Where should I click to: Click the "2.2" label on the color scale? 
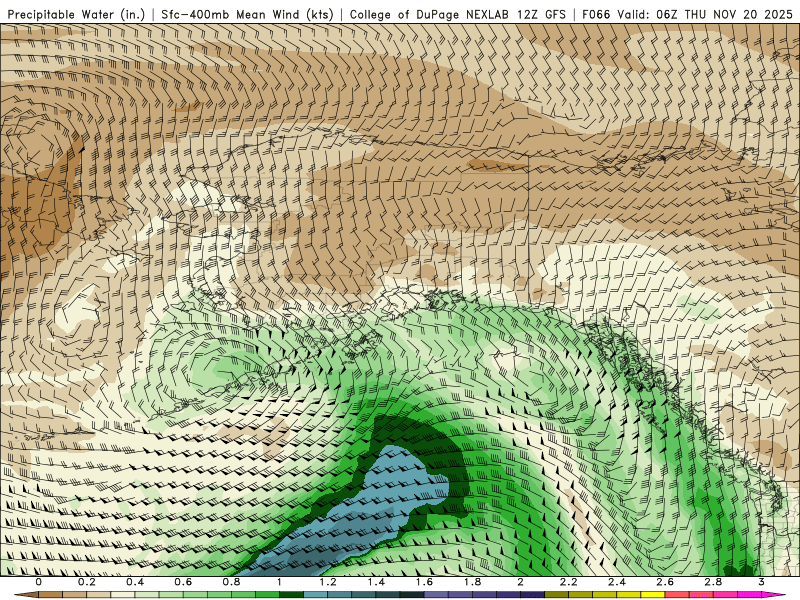tap(568, 582)
